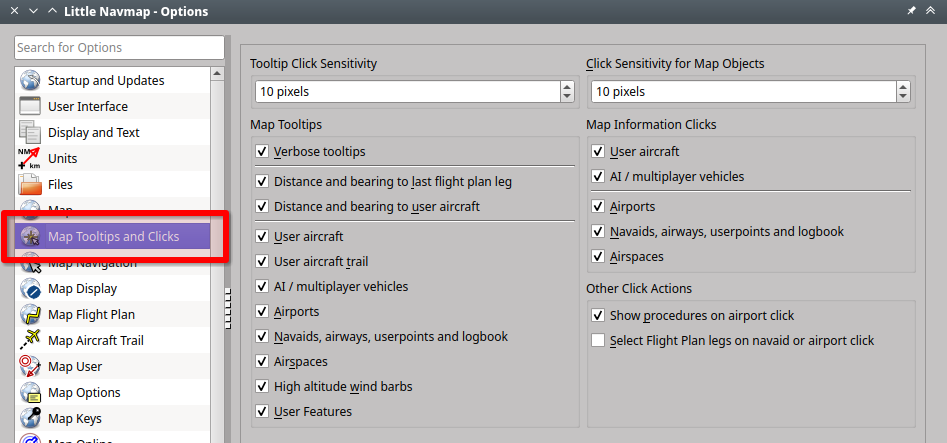The height and width of the screenshot is (443, 947).
Task: Select Display and Text category
Action: tap(113, 132)
